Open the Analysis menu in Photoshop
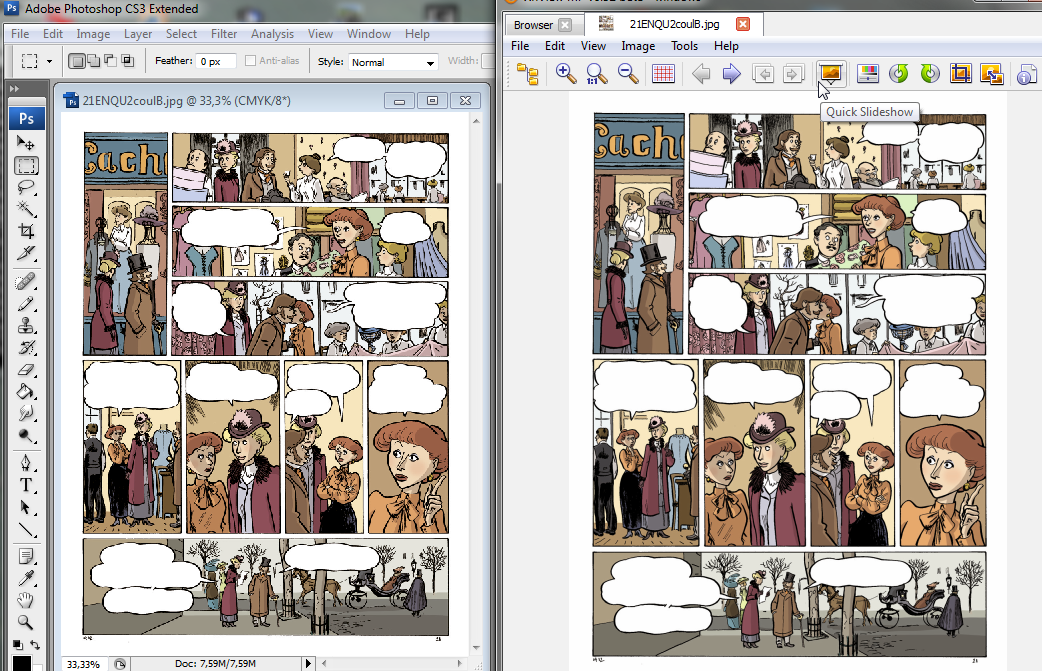Image resolution: width=1042 pixels, height=671 pixels. (272, 34)
